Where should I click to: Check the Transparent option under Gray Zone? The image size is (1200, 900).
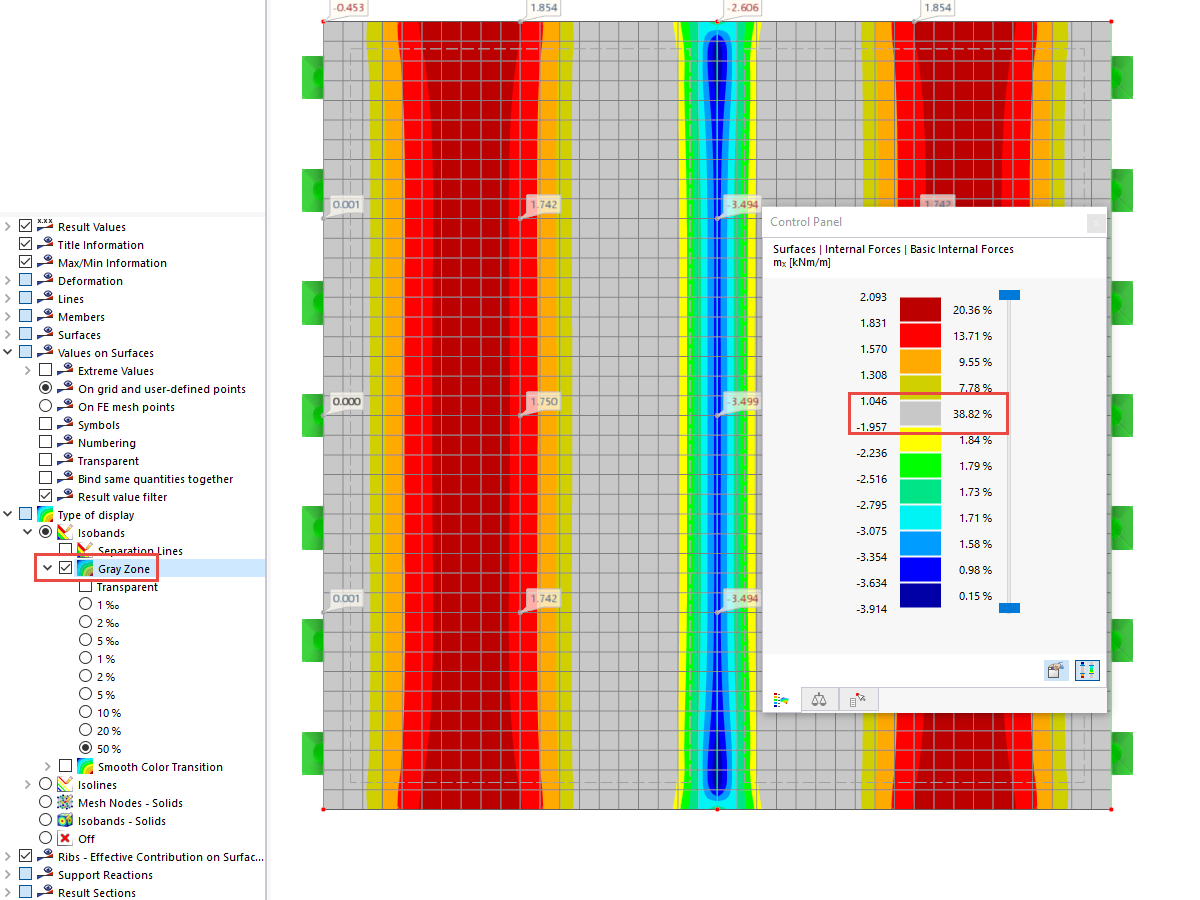pyautogui.click(x=84, y=585)
